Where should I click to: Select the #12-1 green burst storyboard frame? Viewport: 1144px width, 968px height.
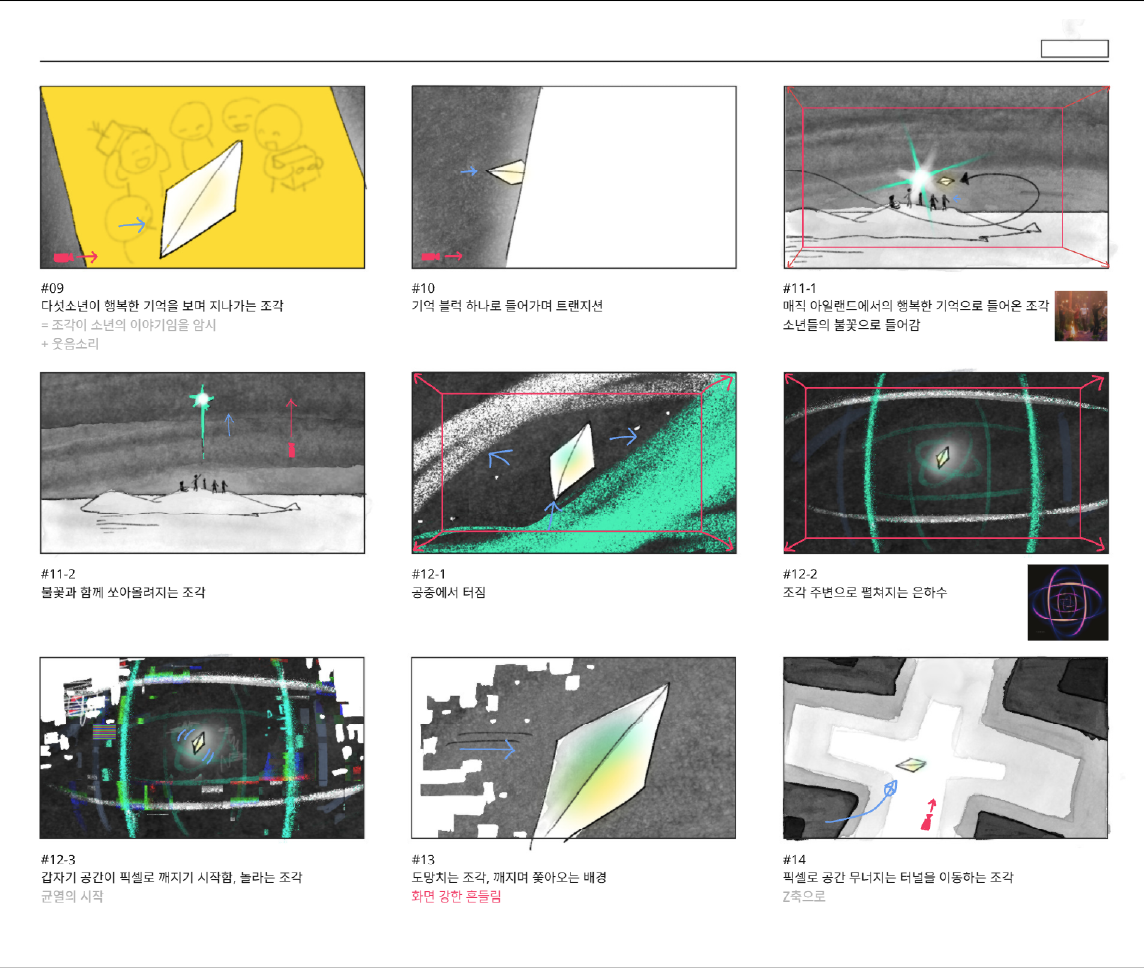[573, 462]
